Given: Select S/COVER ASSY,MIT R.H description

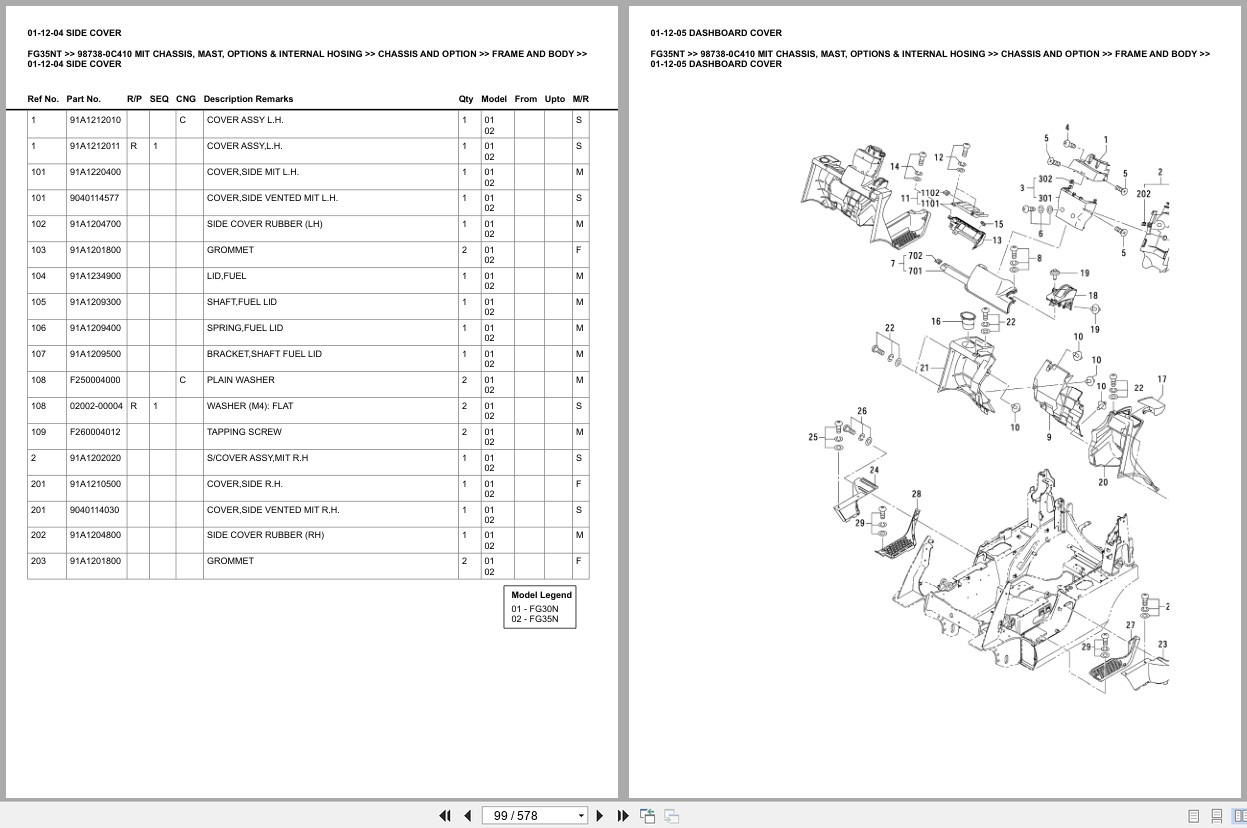Looking at the screenshot, I should point(257,458).
